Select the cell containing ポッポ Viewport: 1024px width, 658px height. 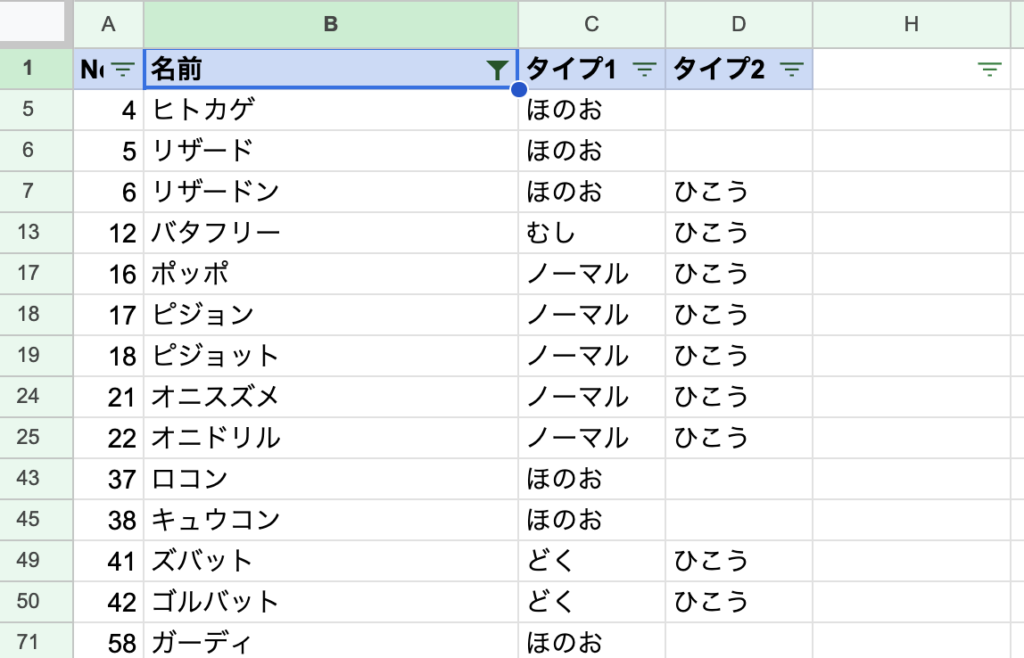point(331,274)
